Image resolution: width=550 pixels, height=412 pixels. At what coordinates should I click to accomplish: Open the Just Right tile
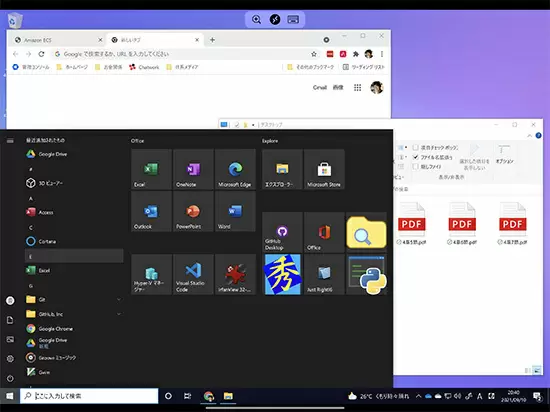pyautogui.click(x=324, y=274)
